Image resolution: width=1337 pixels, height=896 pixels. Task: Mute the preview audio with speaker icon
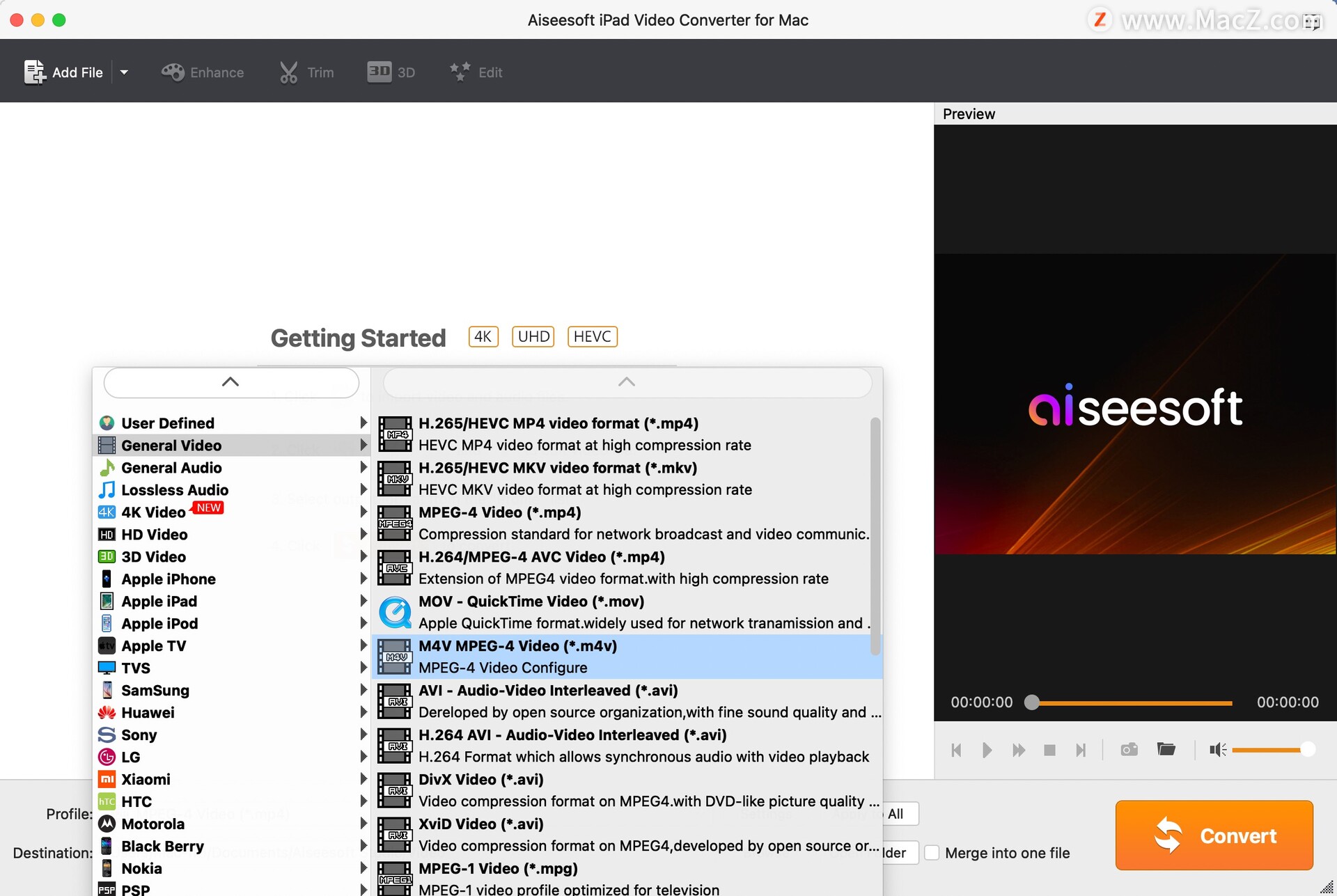pyautogui.click(x=1217, y=750)
